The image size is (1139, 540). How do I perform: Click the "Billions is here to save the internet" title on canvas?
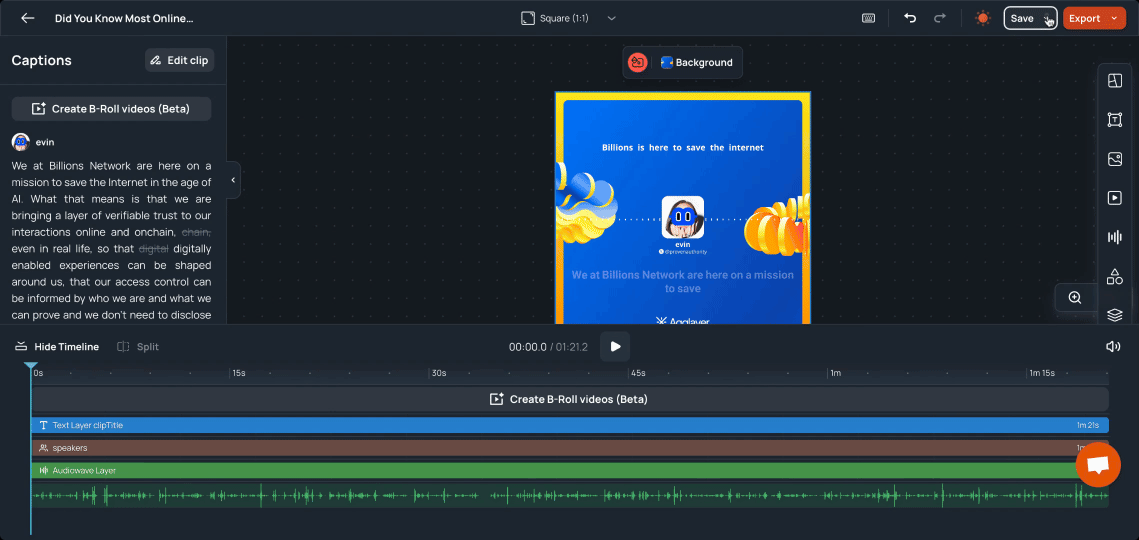pos(683,148)
